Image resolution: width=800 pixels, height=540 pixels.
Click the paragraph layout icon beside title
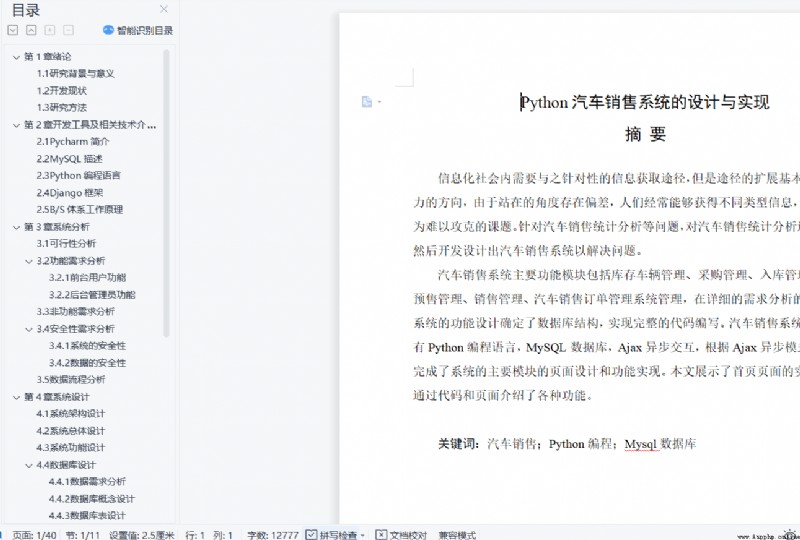coord(367,102)
